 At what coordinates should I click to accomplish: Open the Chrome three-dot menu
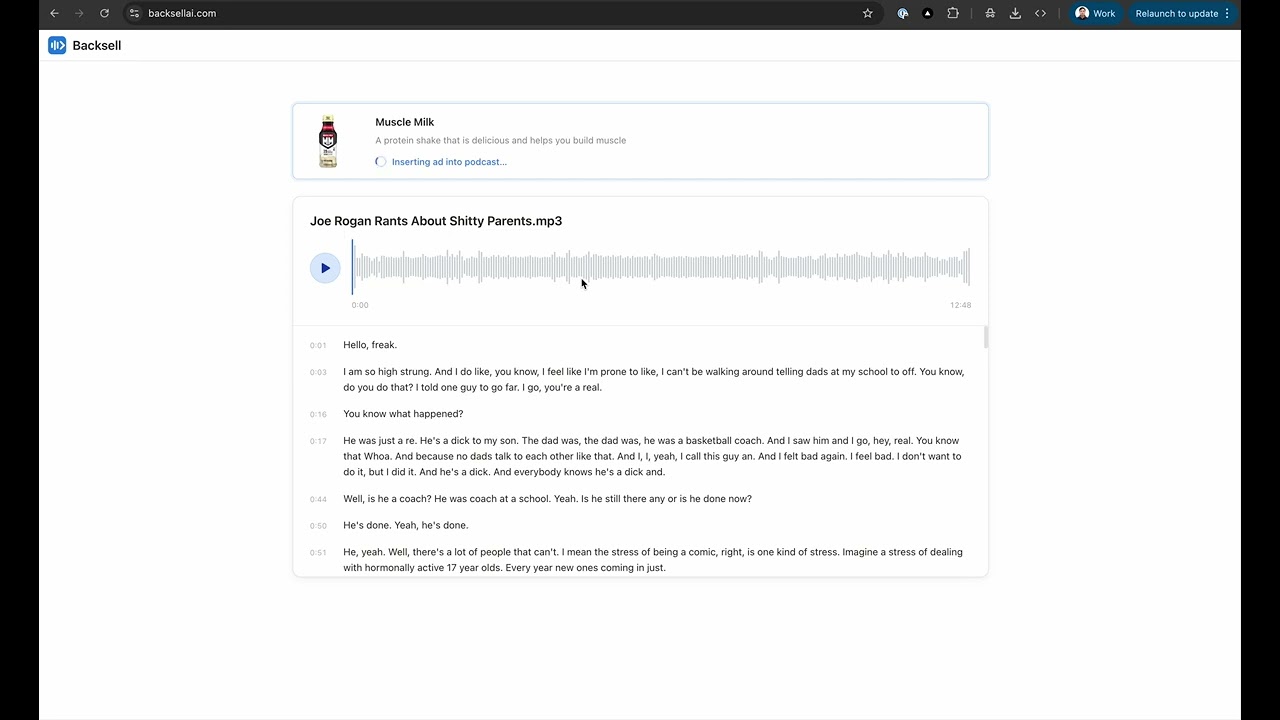coord(1227,13)
